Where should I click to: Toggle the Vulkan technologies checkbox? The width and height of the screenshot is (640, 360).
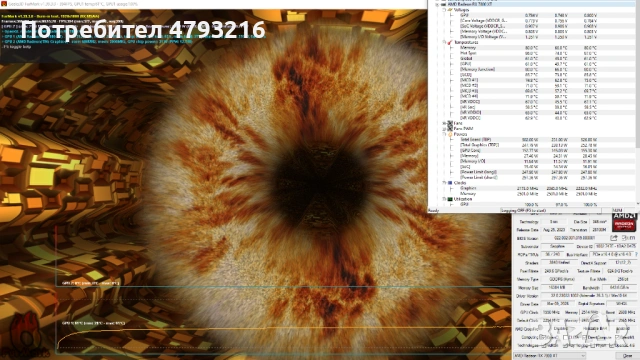(544, 346)
